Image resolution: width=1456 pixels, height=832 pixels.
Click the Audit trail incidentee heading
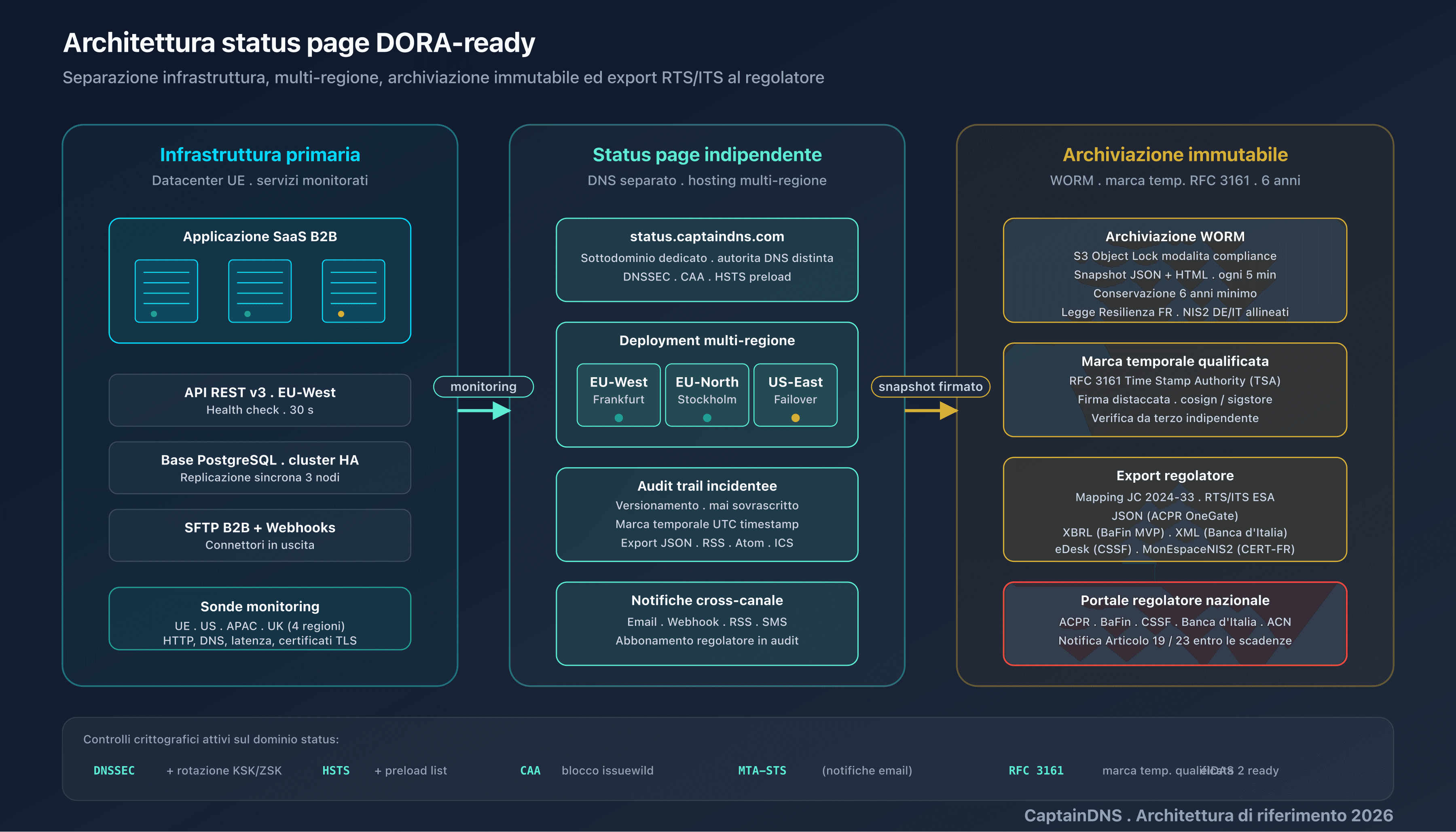coord(707,486)
